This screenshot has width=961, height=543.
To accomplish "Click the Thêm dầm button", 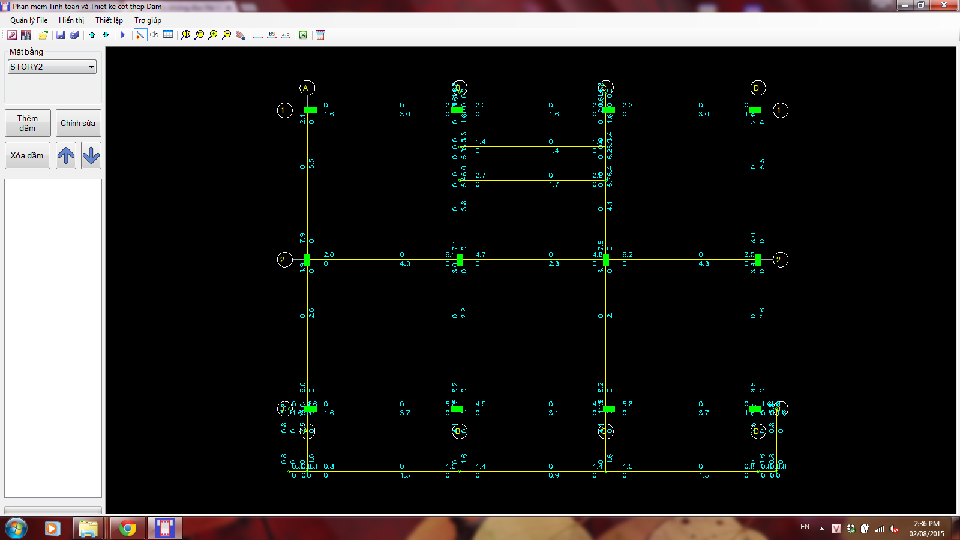I will coord(28,123).
